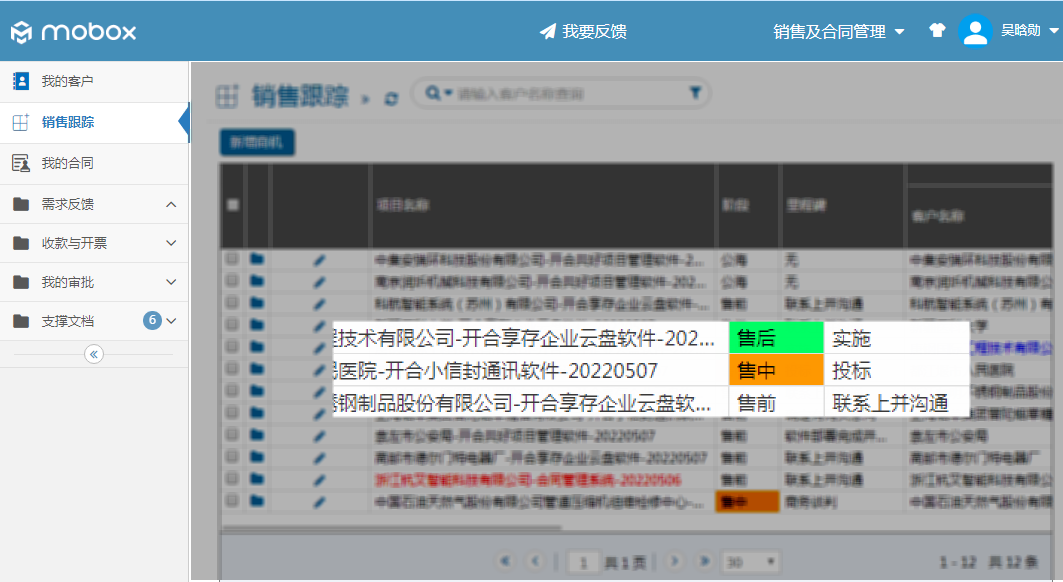Click the T-shirt theme icon in header
This screenshot has height=582, width=1063.
[936, 31]
